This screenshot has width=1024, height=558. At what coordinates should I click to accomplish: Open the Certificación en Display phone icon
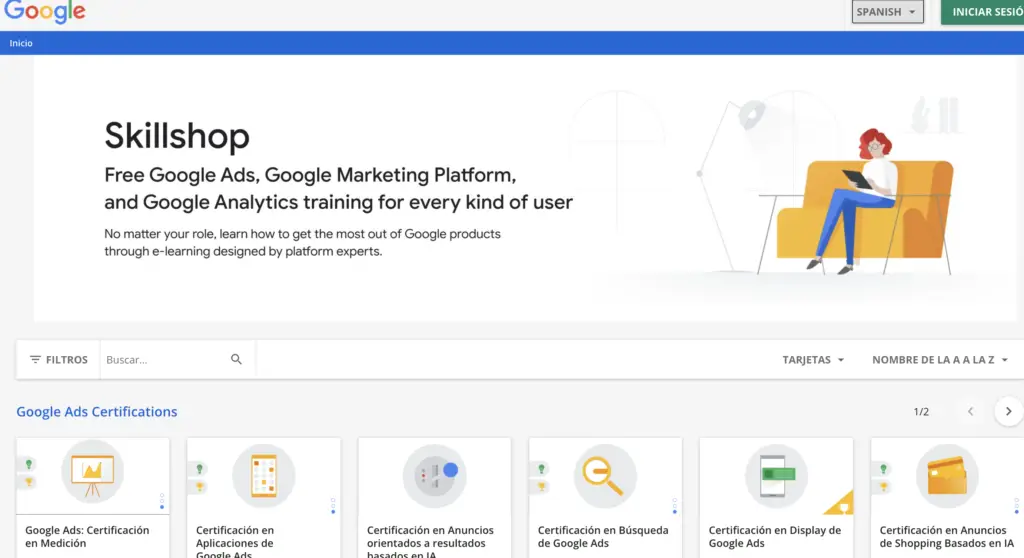click(776, 476)
